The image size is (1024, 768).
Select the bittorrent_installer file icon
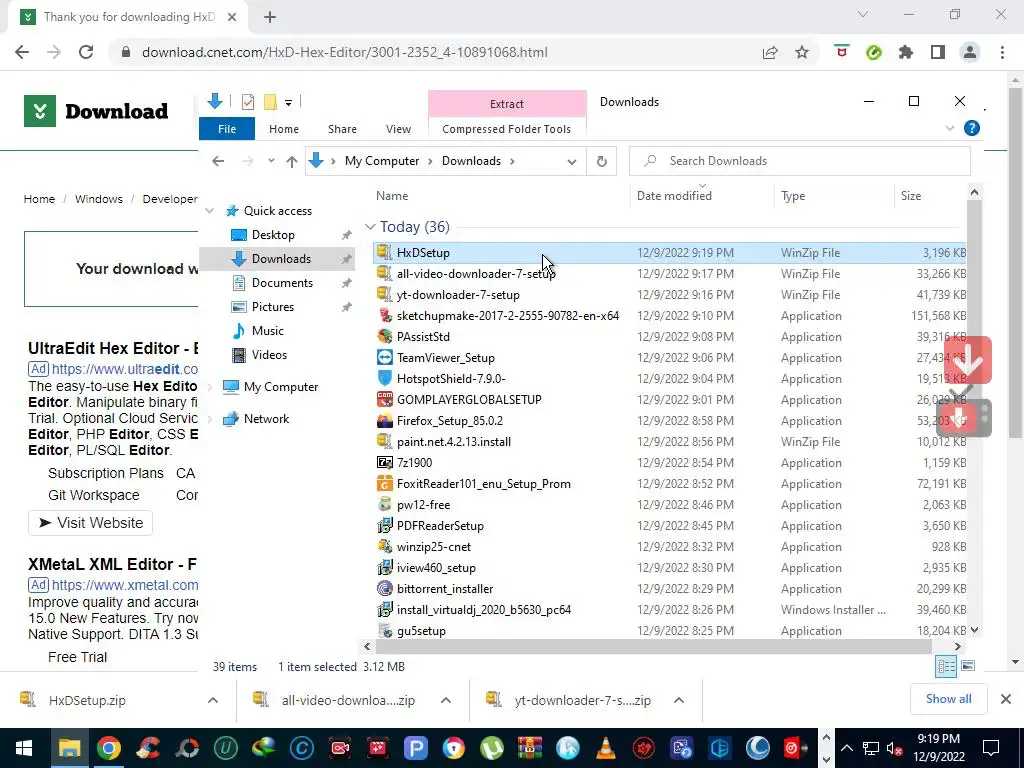tap(385, 588)
